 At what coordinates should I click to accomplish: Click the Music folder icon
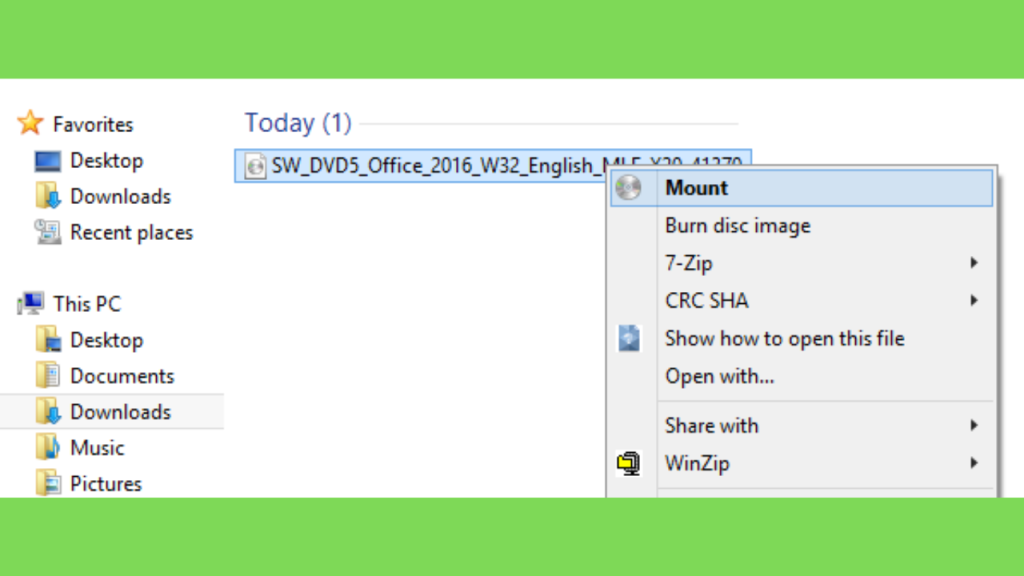click(x=48, y=448)
